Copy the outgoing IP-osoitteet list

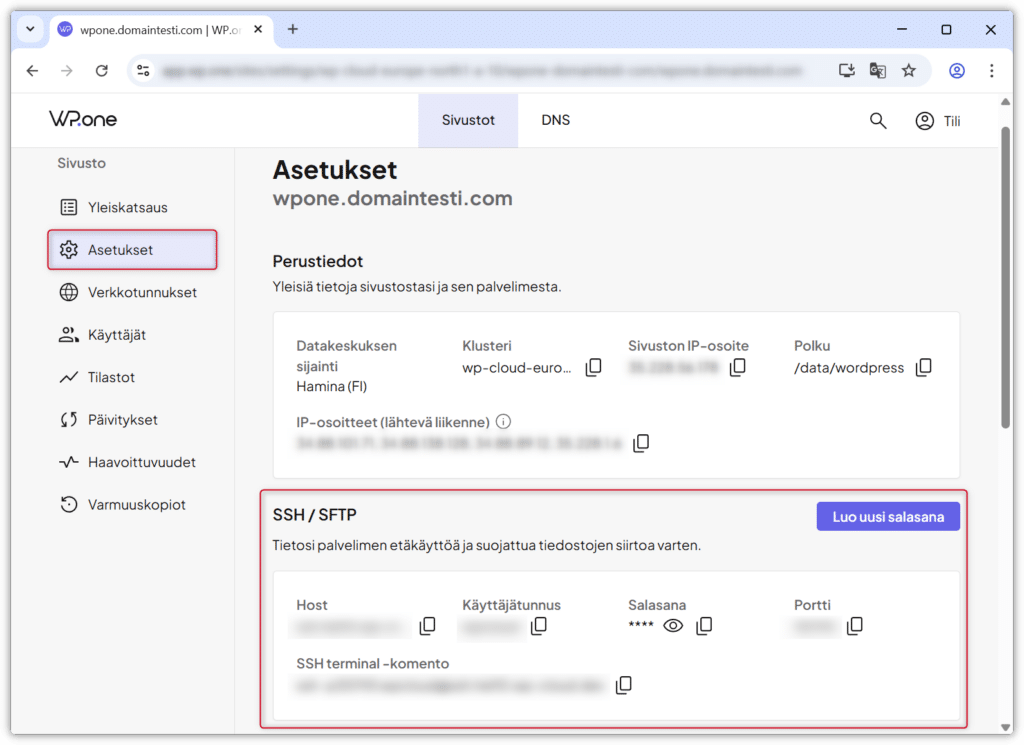(641, 442)
